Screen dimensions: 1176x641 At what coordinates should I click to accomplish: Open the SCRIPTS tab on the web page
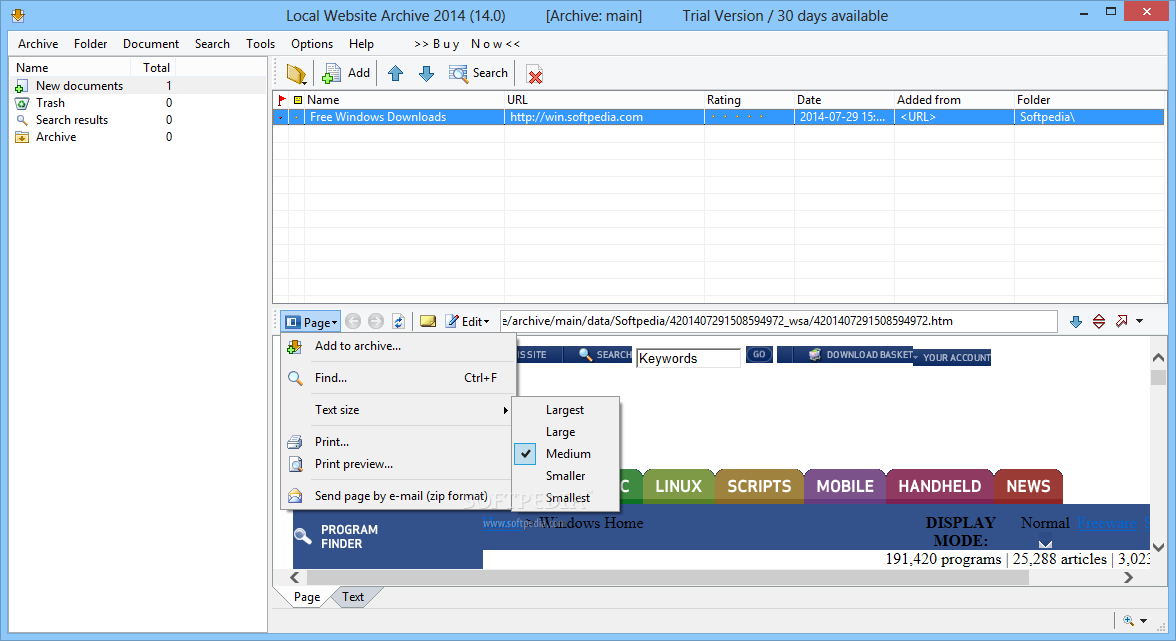pos(759,487)
